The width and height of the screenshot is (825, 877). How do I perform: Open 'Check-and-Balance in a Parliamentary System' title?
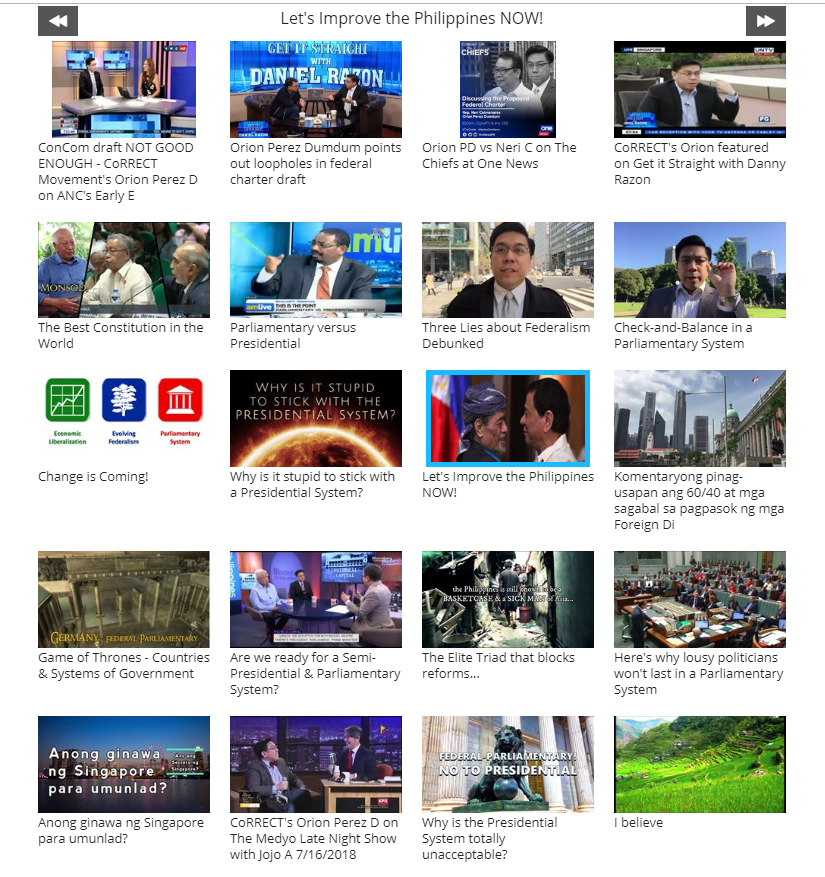683,335
